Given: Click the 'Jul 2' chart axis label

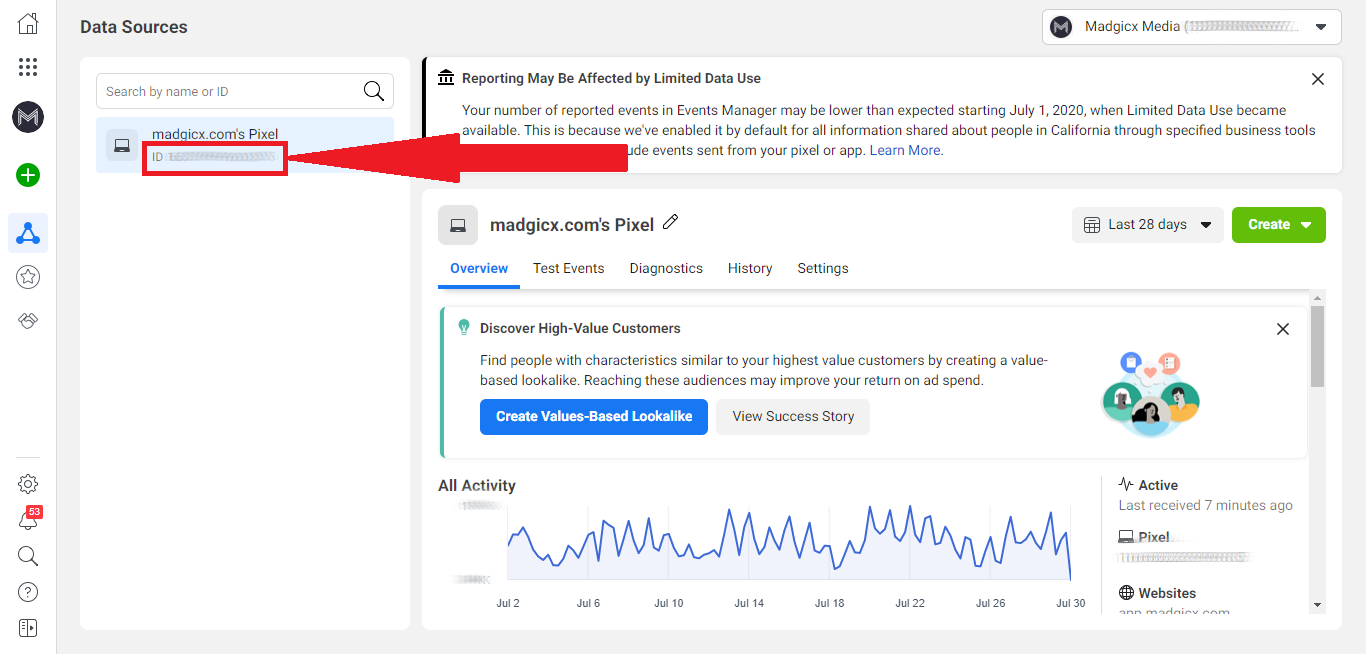Looking at the screenshot, I should point(507,603).
